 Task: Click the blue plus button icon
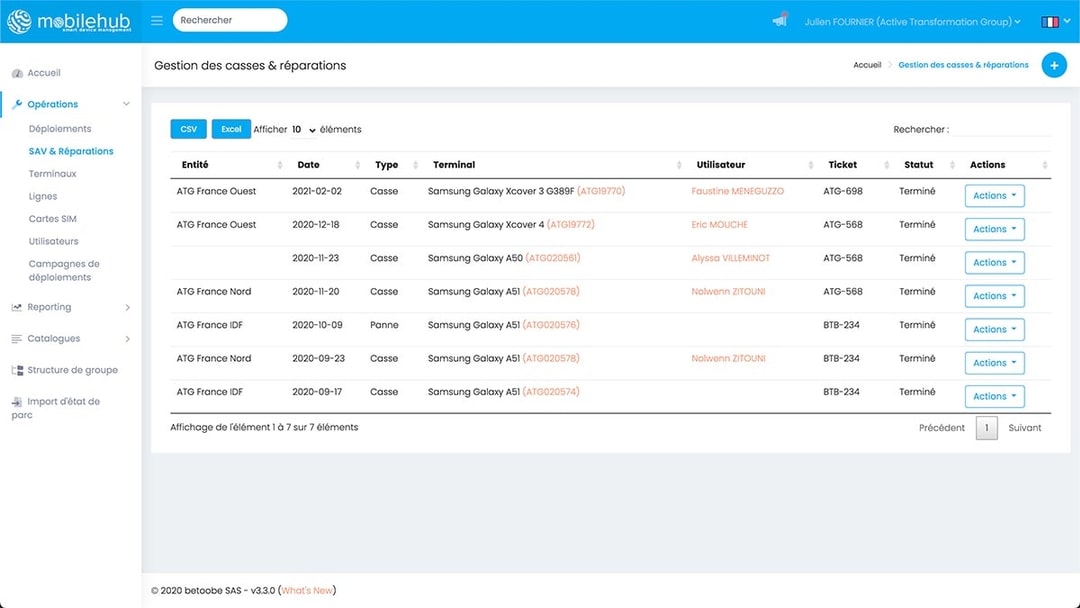pyautogui.click(x=1054, y=64)
